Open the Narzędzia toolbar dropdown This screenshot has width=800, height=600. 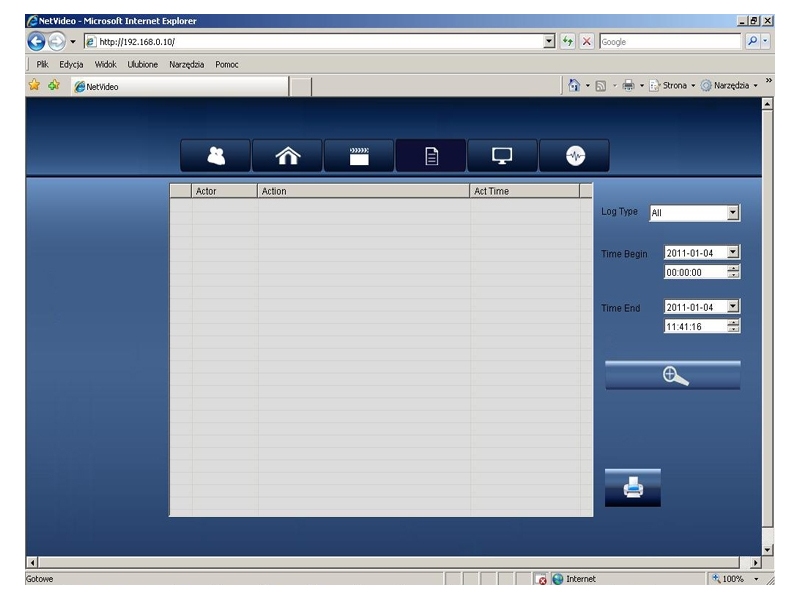pyautogui.click(x=732, y=86)
